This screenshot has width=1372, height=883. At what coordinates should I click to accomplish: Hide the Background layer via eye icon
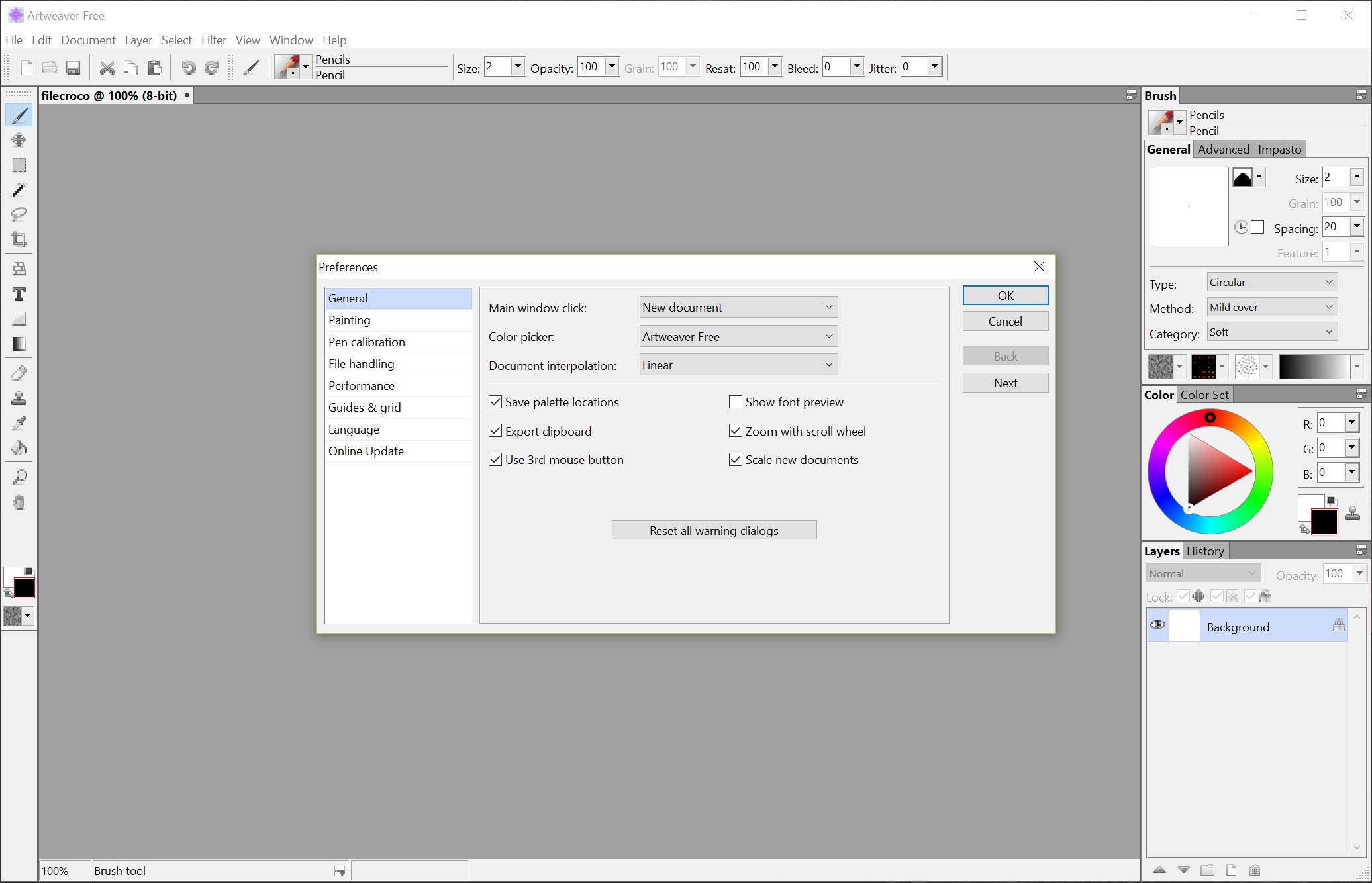point(1157,626)
